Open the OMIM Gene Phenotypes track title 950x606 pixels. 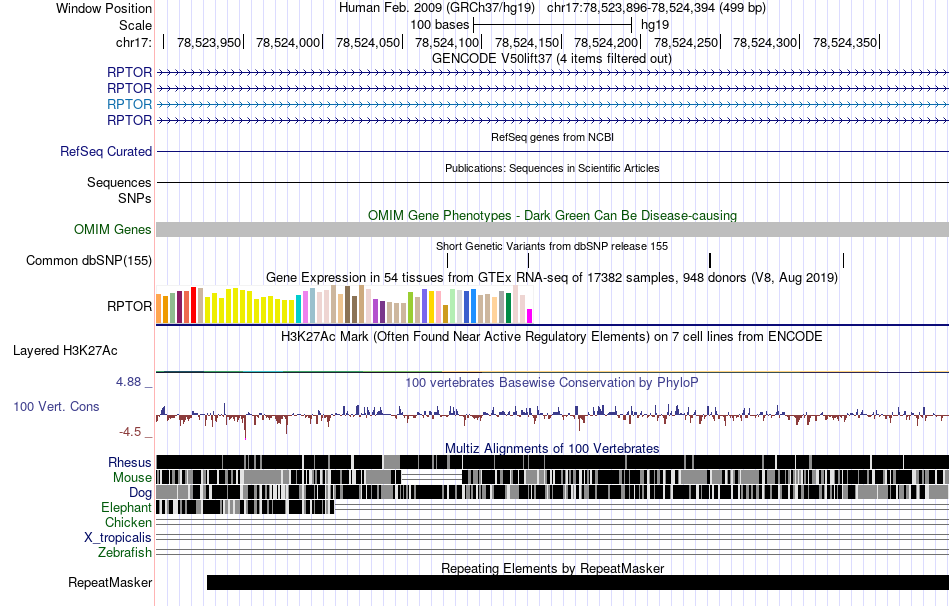pos(552,216)
